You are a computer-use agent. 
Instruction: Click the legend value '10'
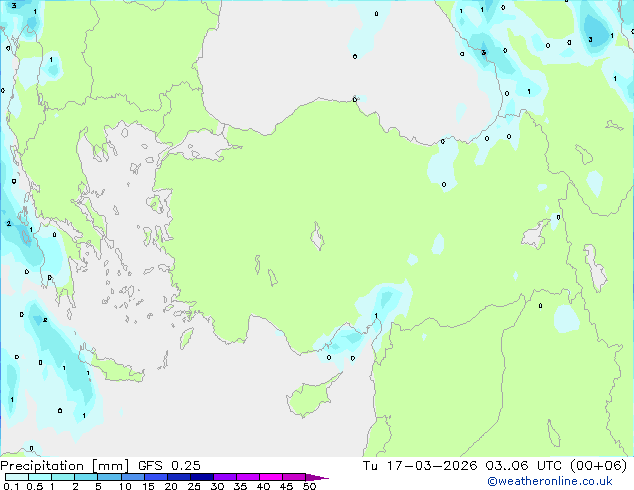pos(125,486)
